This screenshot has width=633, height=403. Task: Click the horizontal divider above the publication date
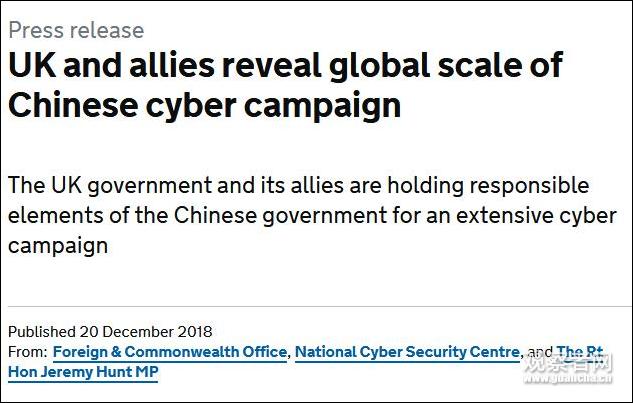316,306
